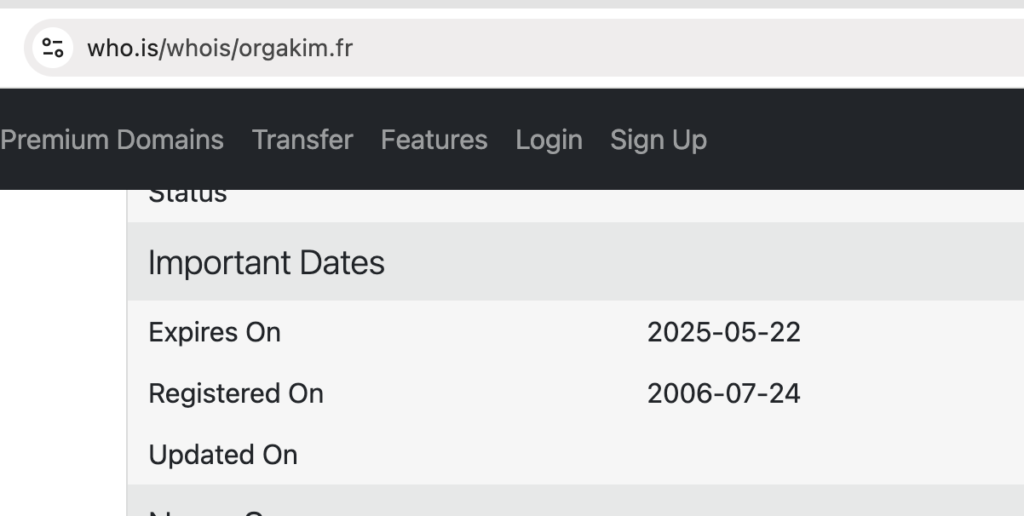Click the empty value beside Updated On
The width and height of the screenshot is (1024, 516).
pyautogui.click(x=829, y=455)
